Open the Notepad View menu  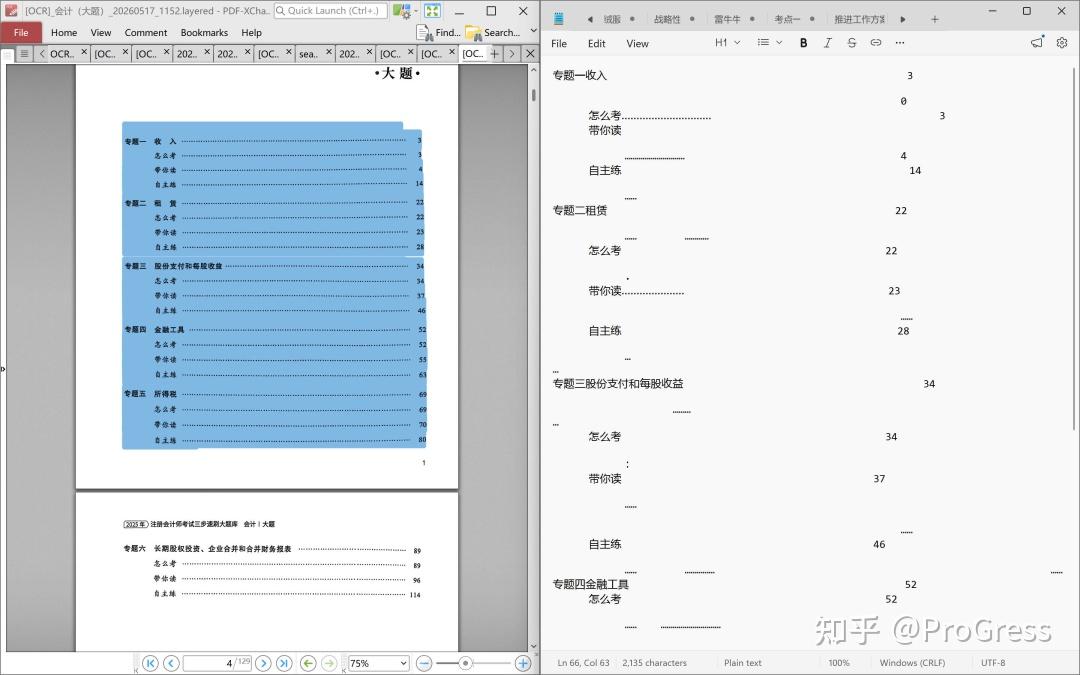637,43
